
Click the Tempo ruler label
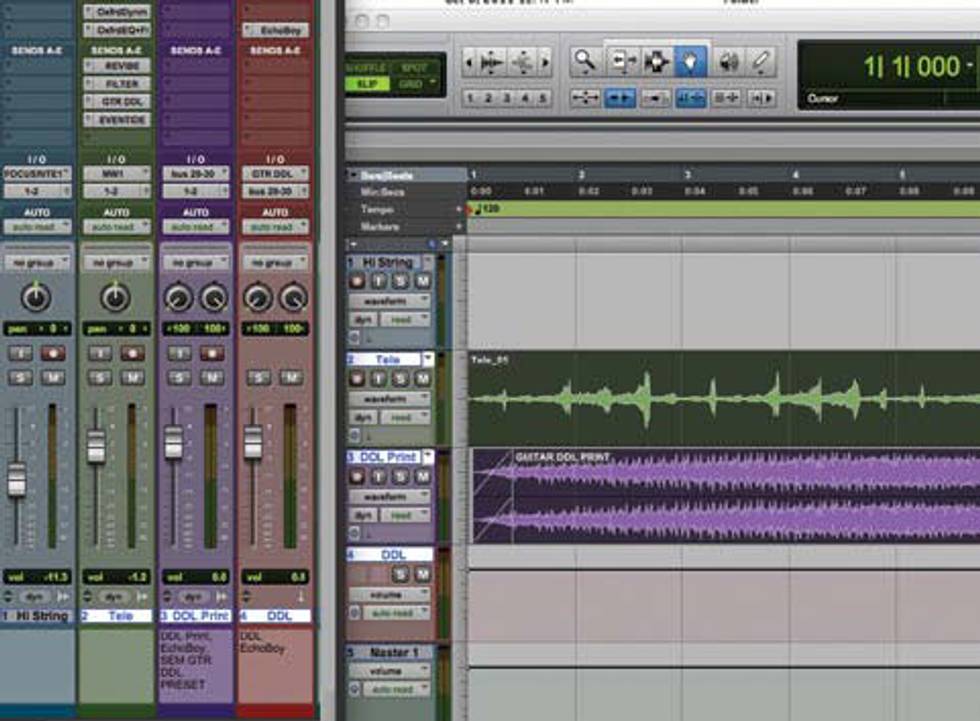377,209
